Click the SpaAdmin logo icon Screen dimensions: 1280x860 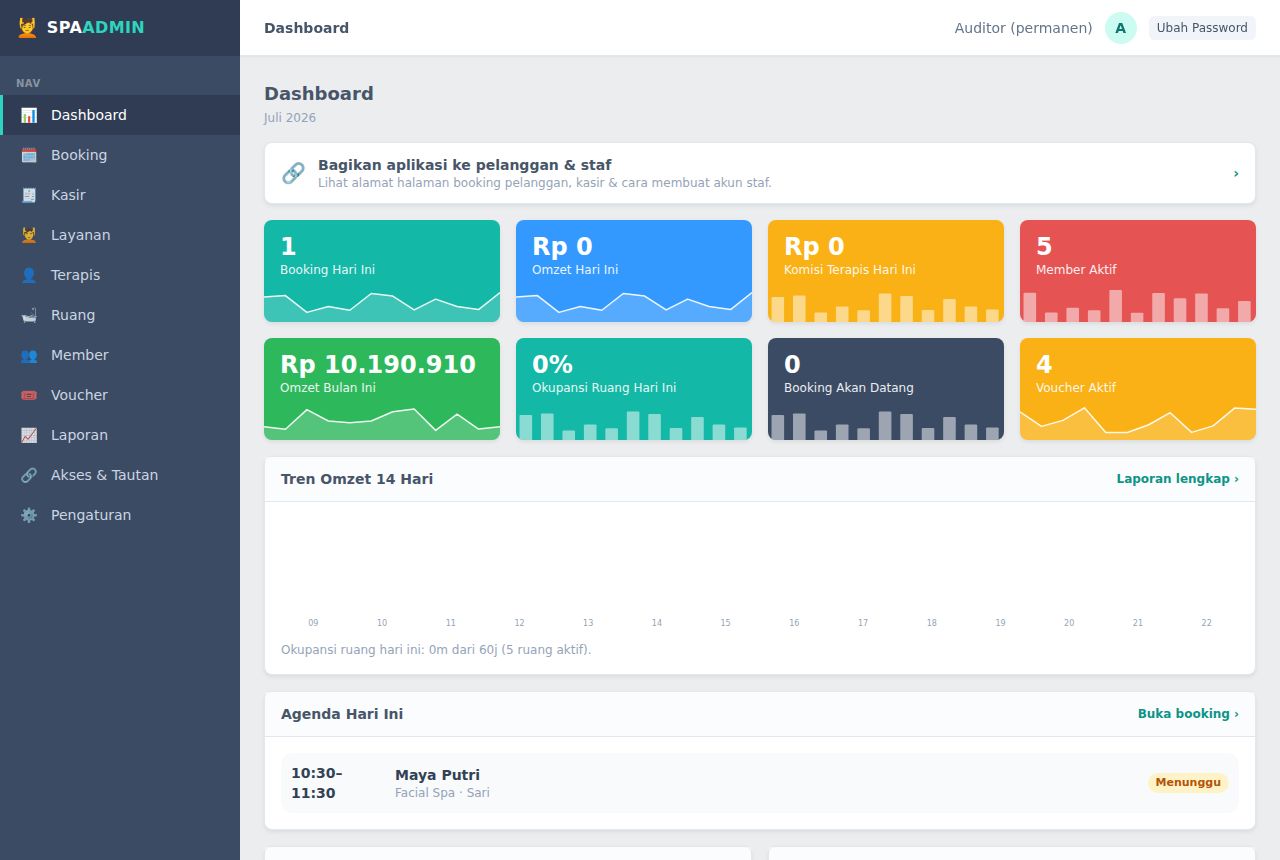tap(27, 28)
